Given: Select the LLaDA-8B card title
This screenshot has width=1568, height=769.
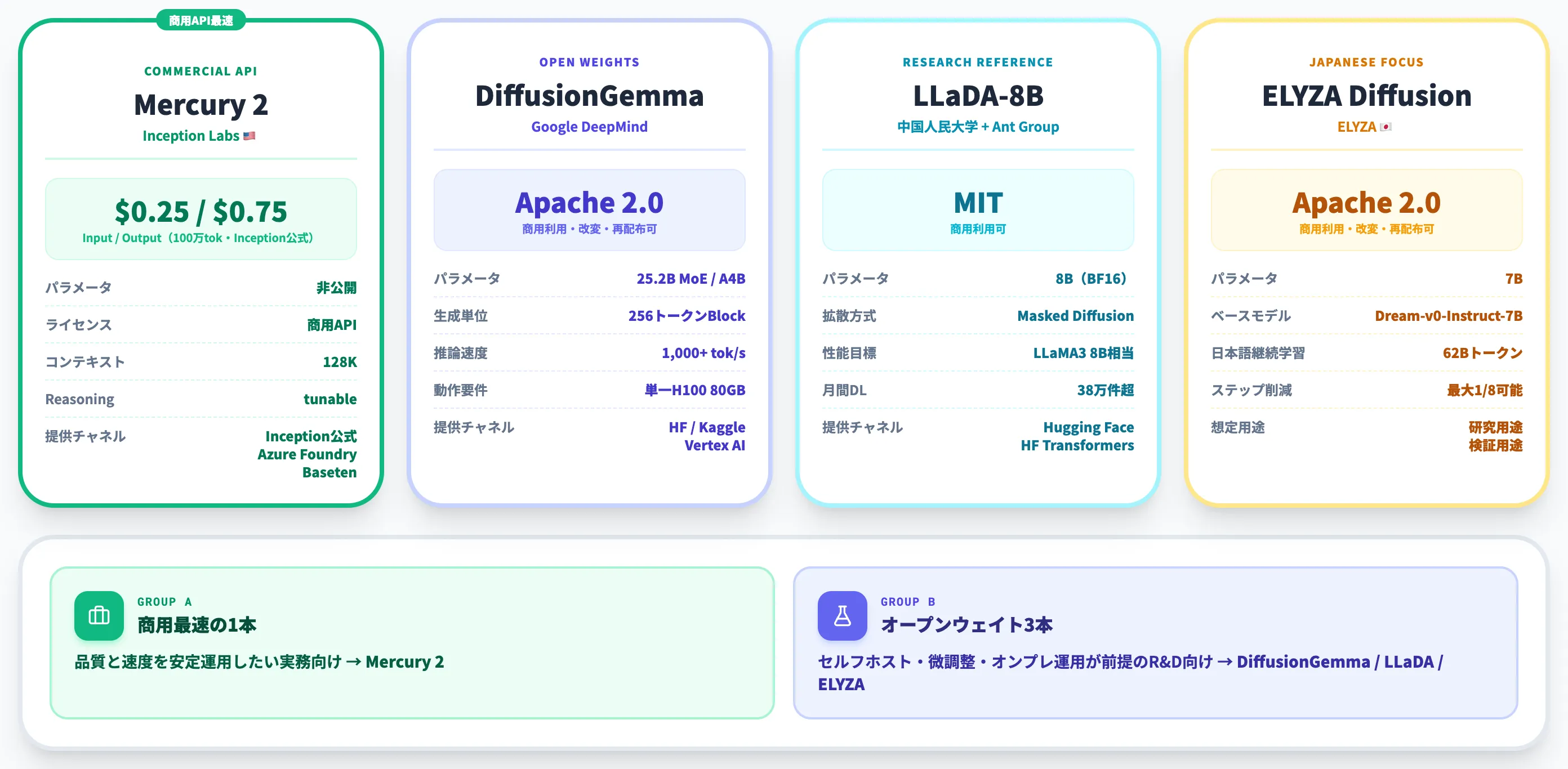Looking at the screenshot, I should pyautogui.click(x=978, y=96).
